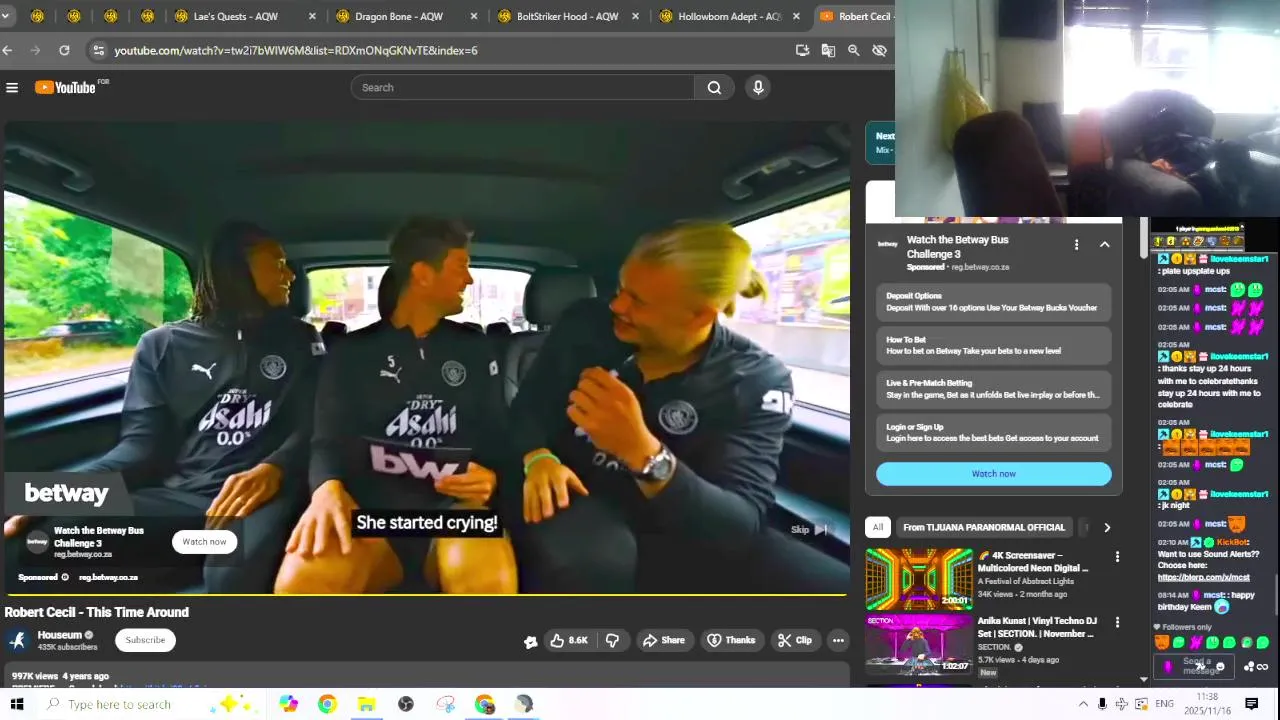
Task: Click the sparkle icon left of Like
Action: [530, 641]
